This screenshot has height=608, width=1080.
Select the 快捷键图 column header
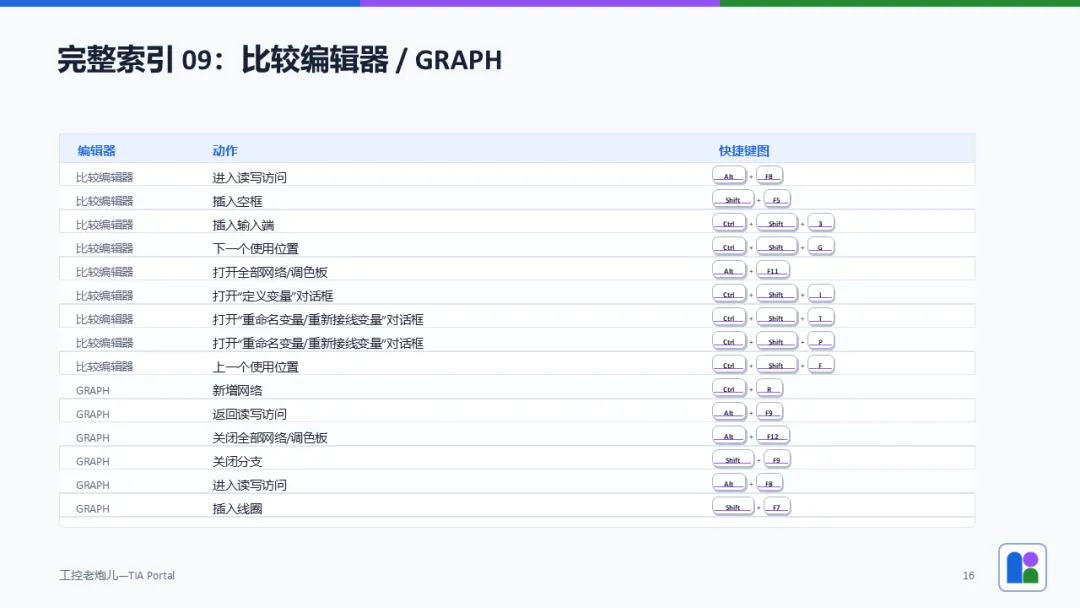tap(744, 151)
